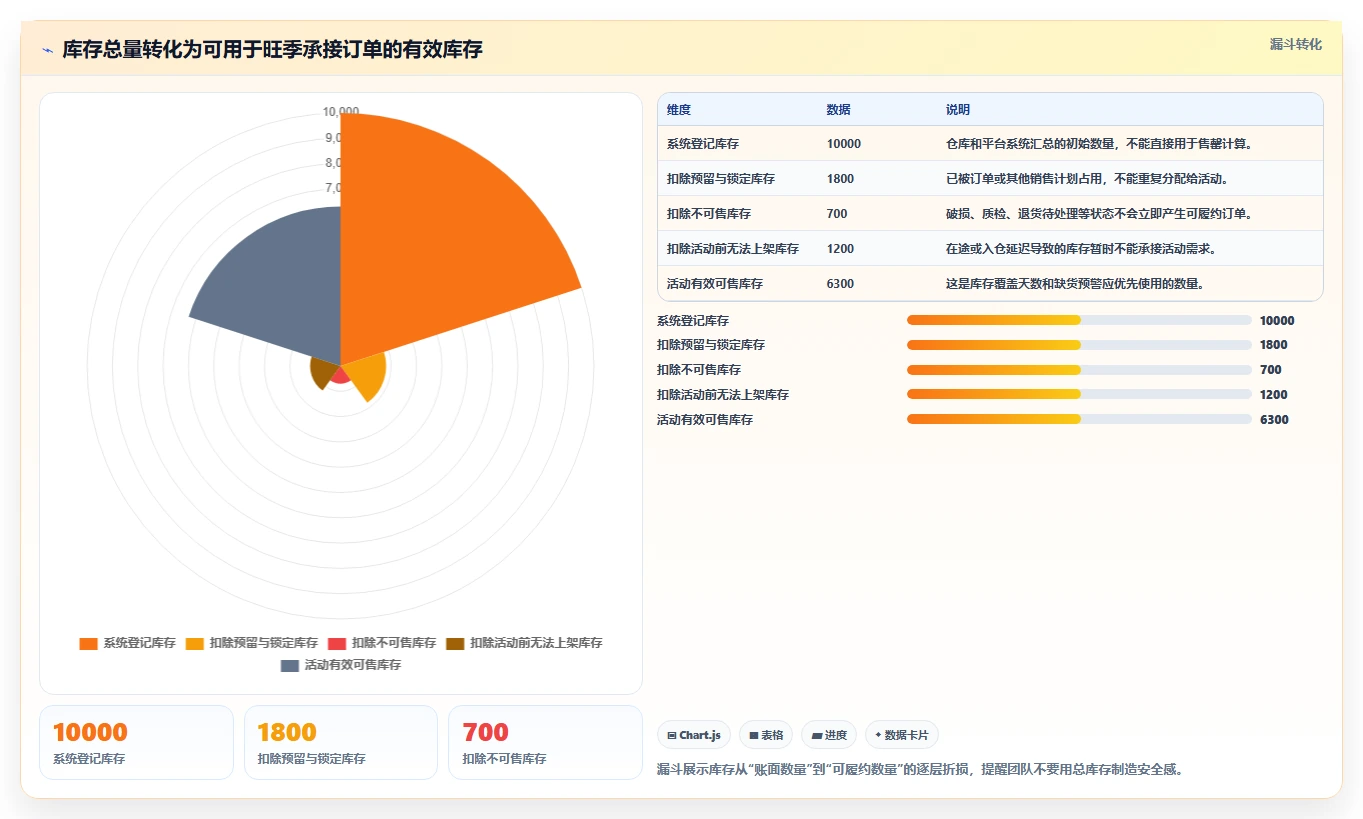Click the page title 库存总量转化为可用于旺季承接订单的有效库存
Image resolution: width=1363 pixels, height=819 pixels.
click(x=272, y=50)
